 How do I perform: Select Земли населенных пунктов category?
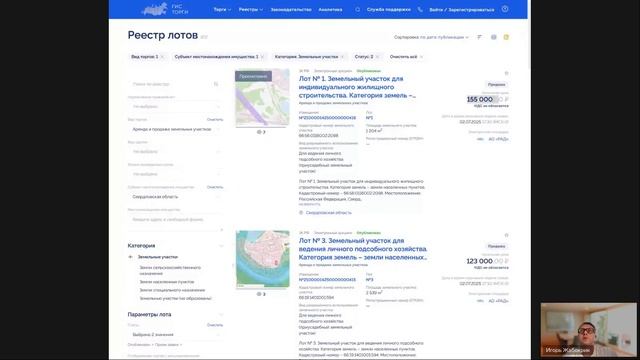click(x=167, y=282)
